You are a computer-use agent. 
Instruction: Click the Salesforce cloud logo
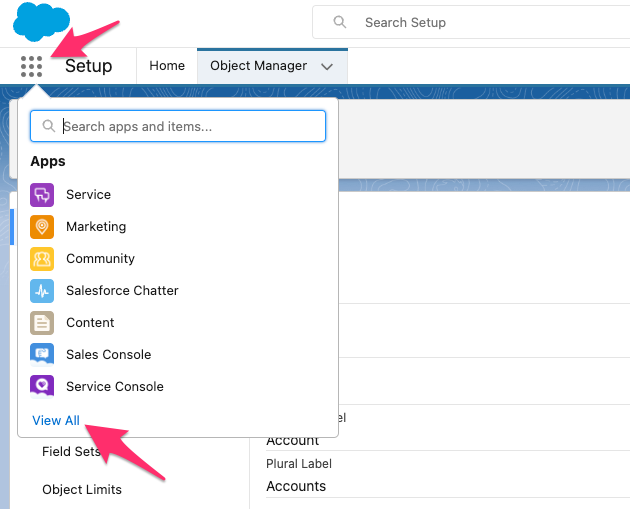pos(41,22)
